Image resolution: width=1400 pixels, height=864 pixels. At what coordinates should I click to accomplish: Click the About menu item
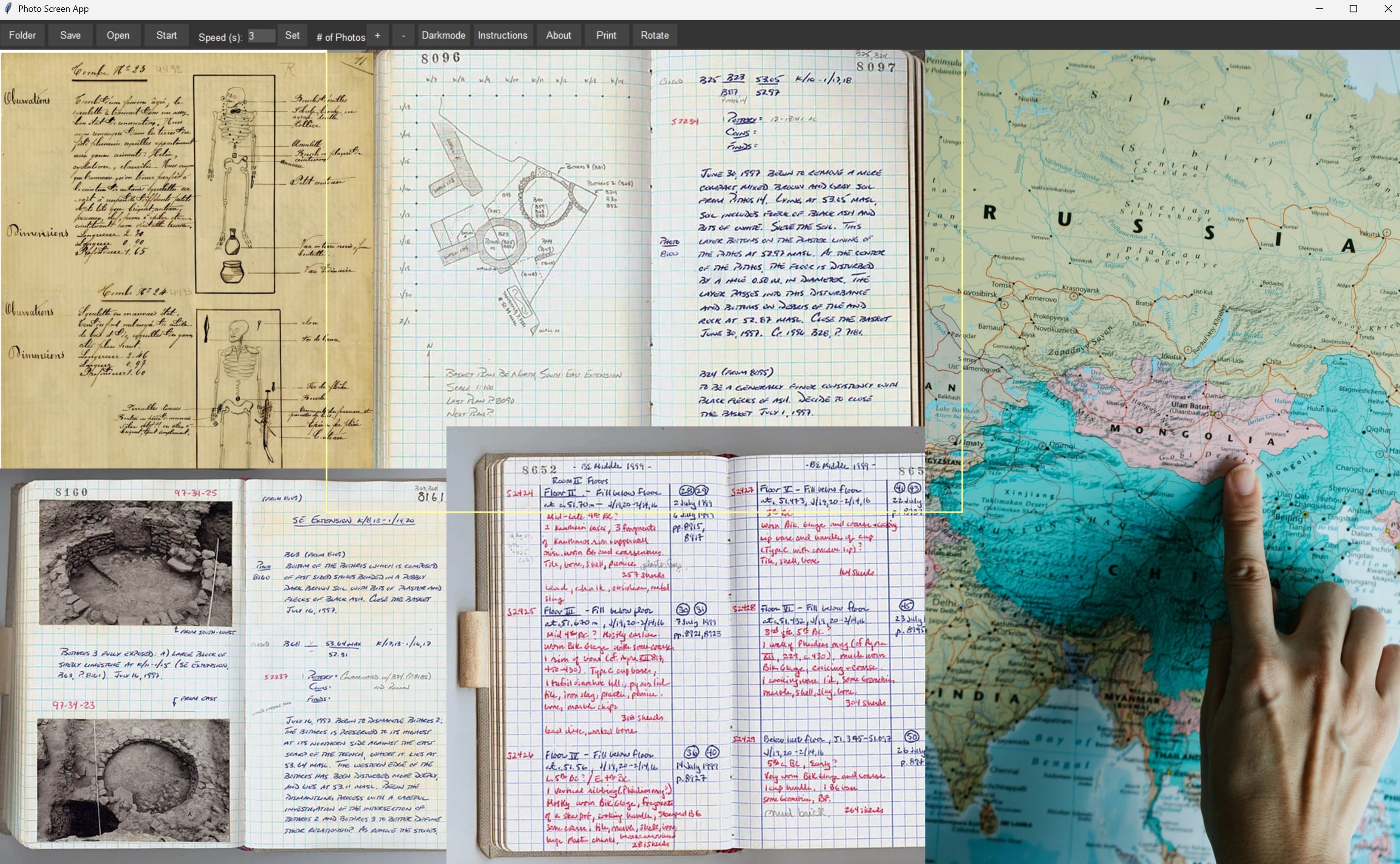pos(558,35)
